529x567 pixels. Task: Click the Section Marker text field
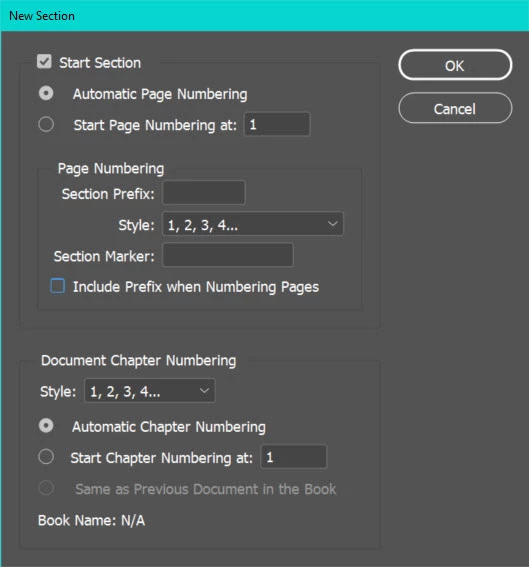coord(228,255)
